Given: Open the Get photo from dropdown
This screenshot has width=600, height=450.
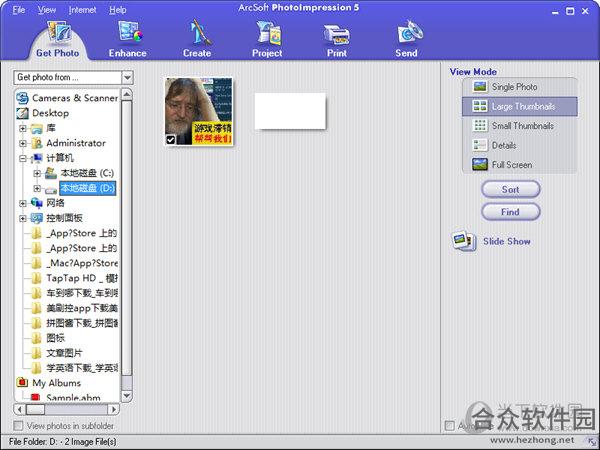Looking at the screenshot, I should coord(127,77).
